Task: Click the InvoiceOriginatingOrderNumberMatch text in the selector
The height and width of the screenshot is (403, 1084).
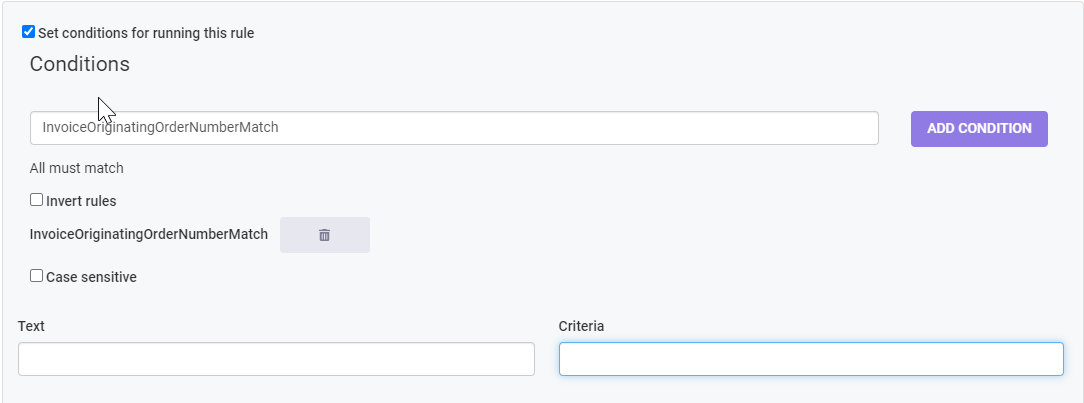Action: [x=160, y=127]
